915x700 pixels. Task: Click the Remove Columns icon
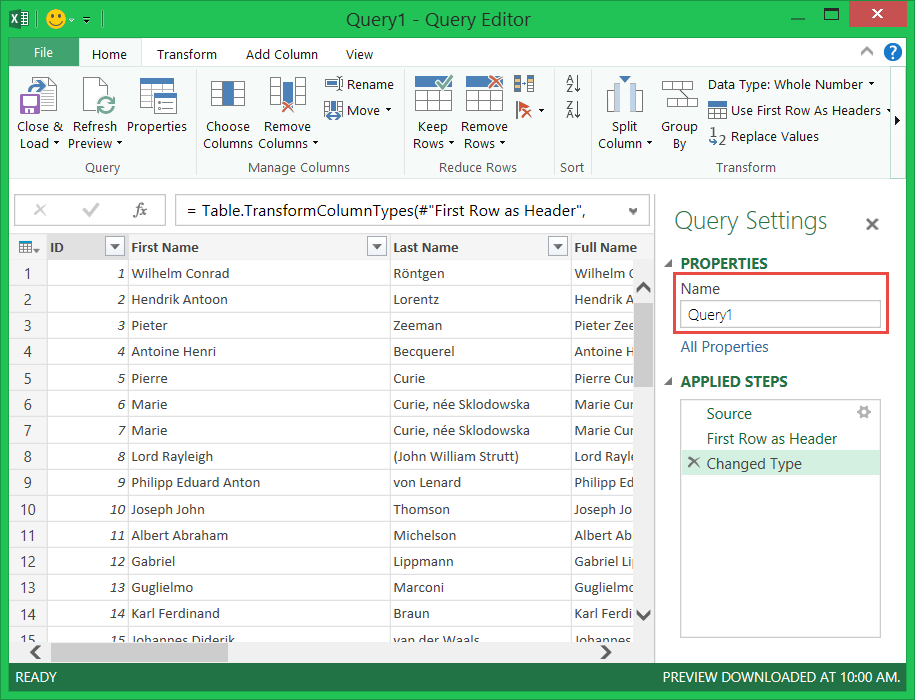click(287, 97)
